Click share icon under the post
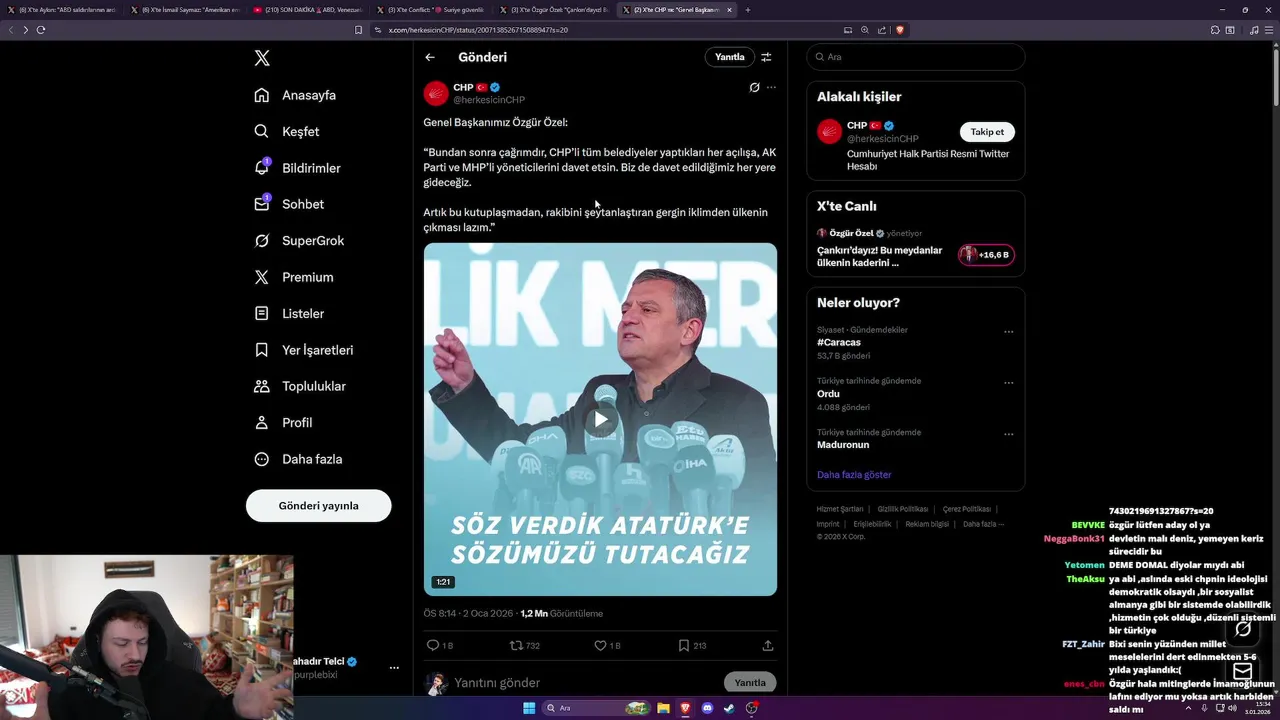Image resolution: width=1280 pixels, height=720 pixels. pos(768,646)
